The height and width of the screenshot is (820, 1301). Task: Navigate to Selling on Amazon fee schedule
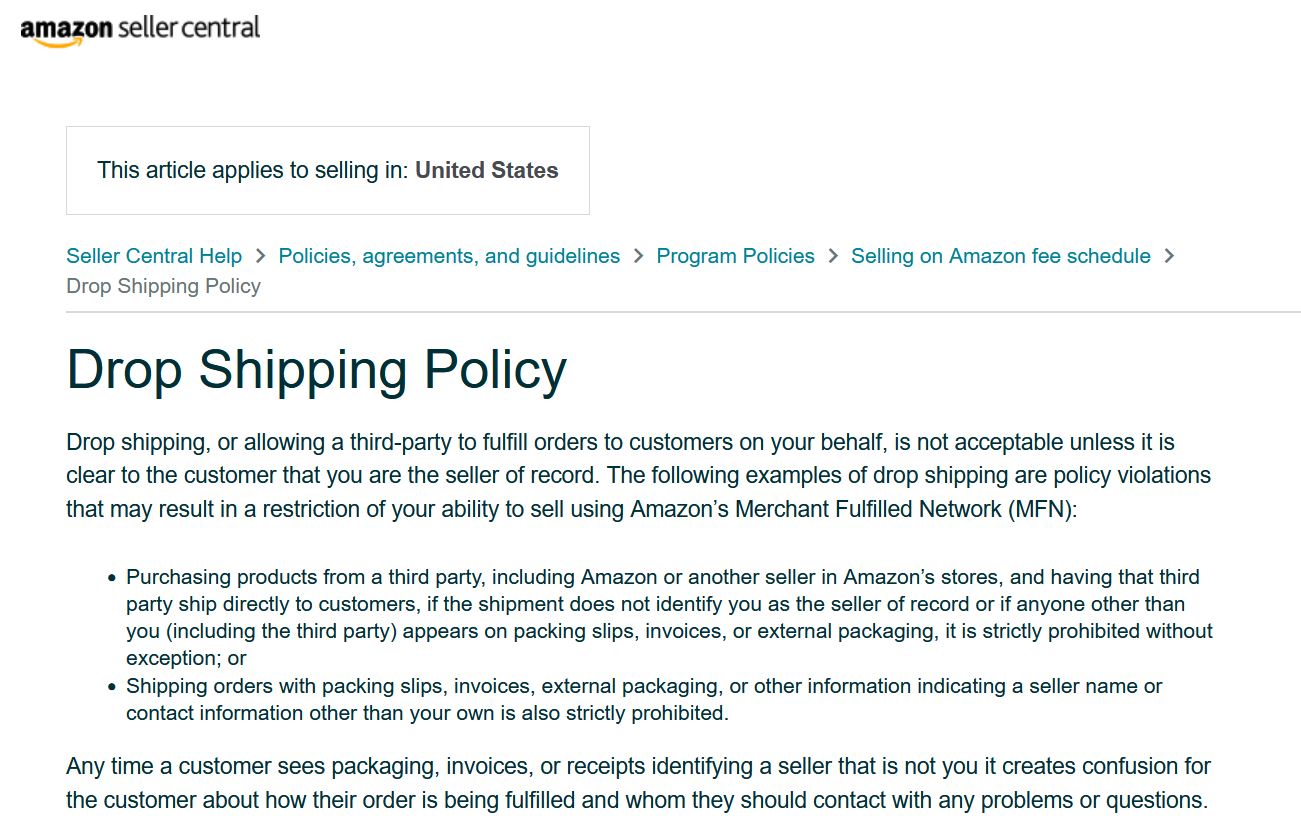pos(1000,256)
